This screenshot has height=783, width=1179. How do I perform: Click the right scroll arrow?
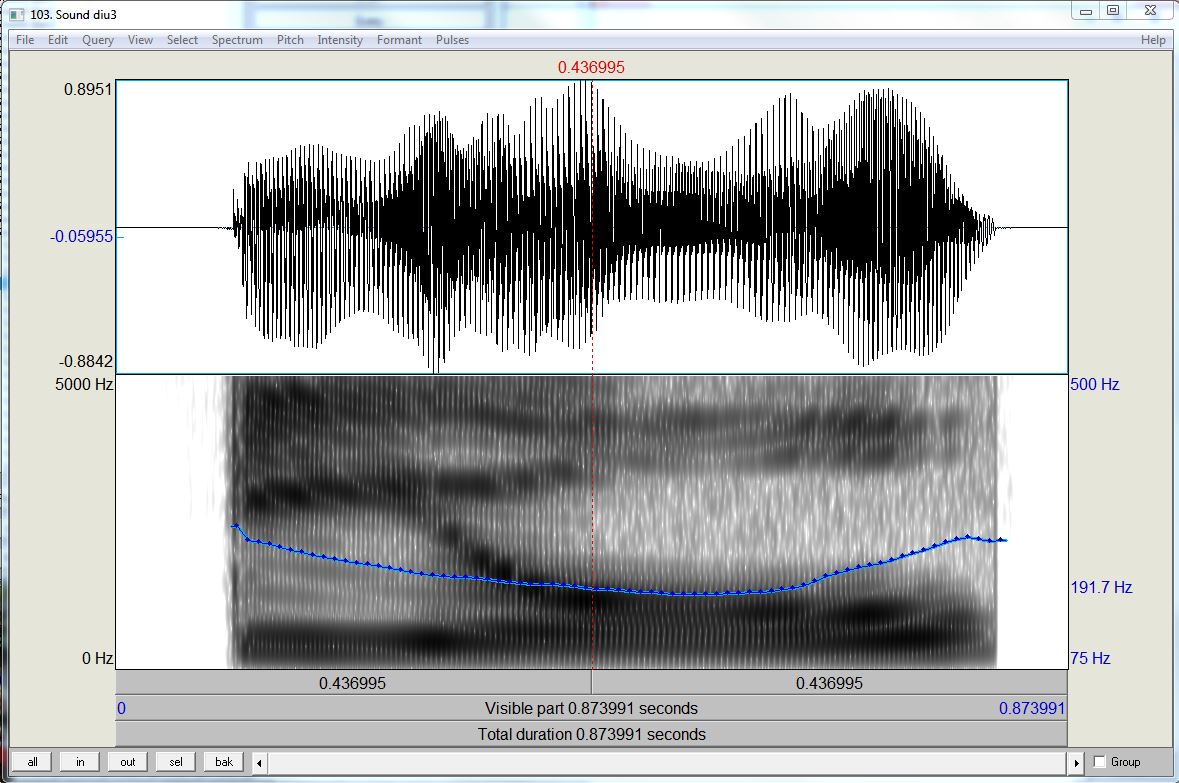1076,763
